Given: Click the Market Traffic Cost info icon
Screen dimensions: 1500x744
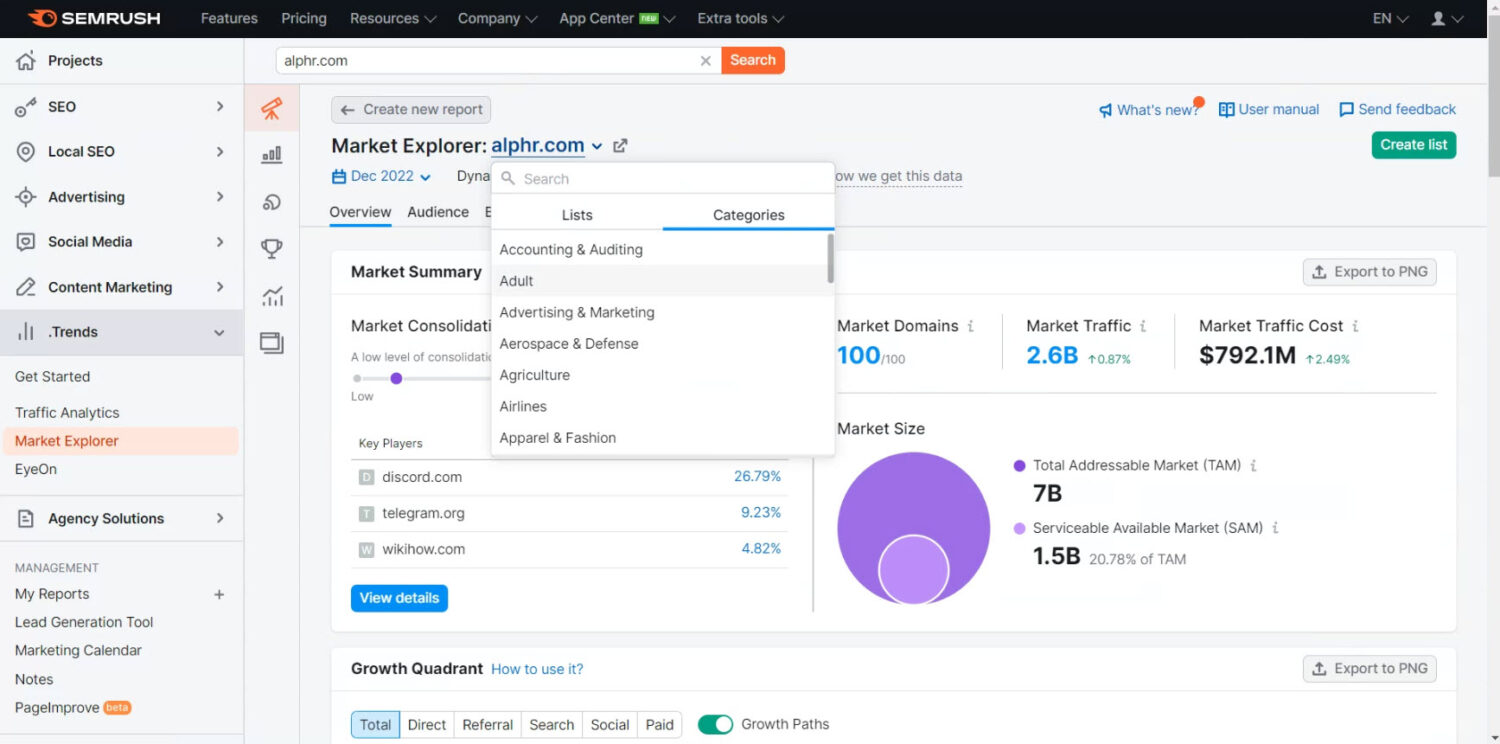Looking at the screenshot, I should (x=1356, y=326).
